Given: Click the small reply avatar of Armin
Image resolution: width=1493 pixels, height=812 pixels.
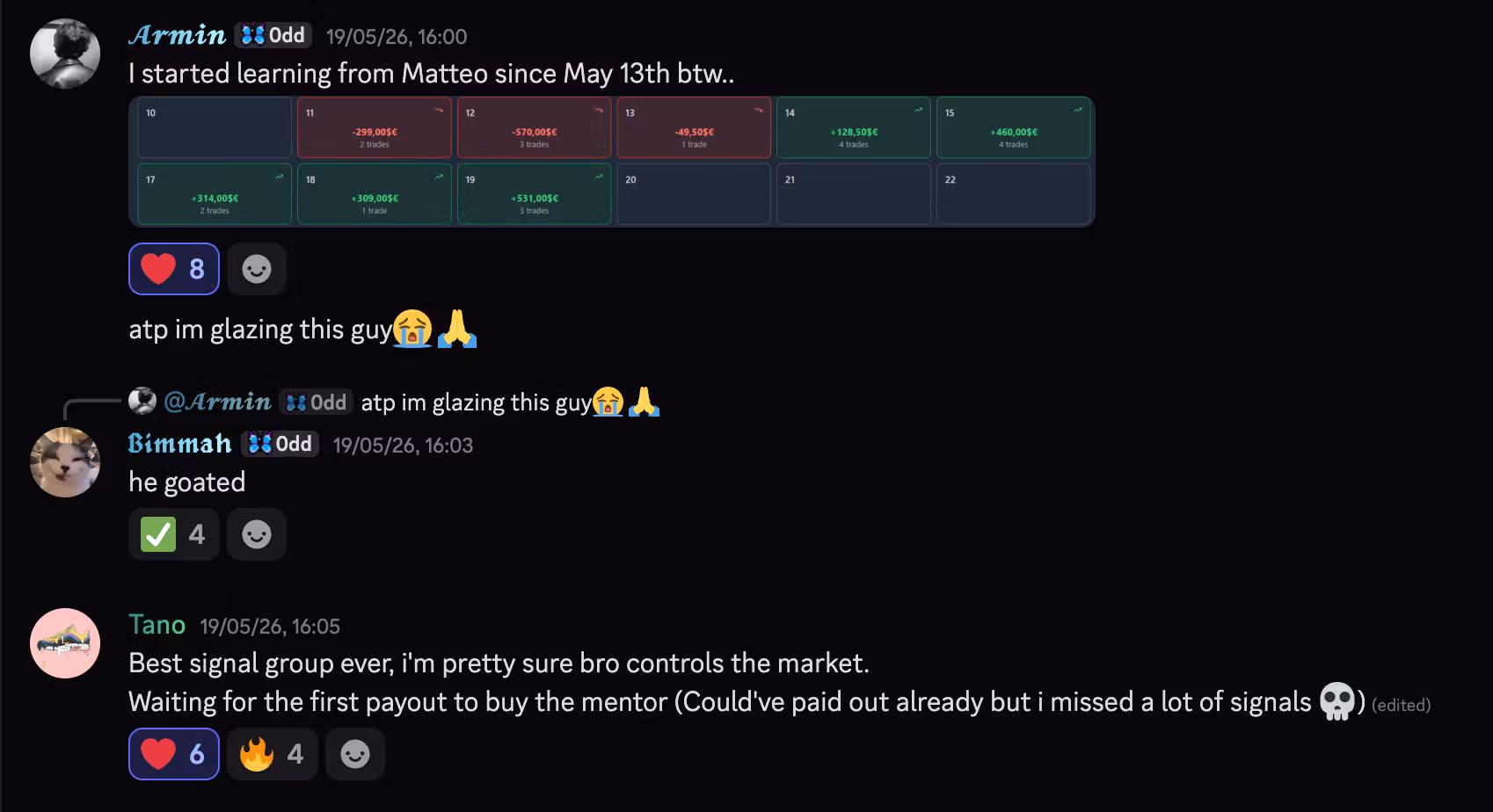Looking at the screenshot, I should point(142,402).
